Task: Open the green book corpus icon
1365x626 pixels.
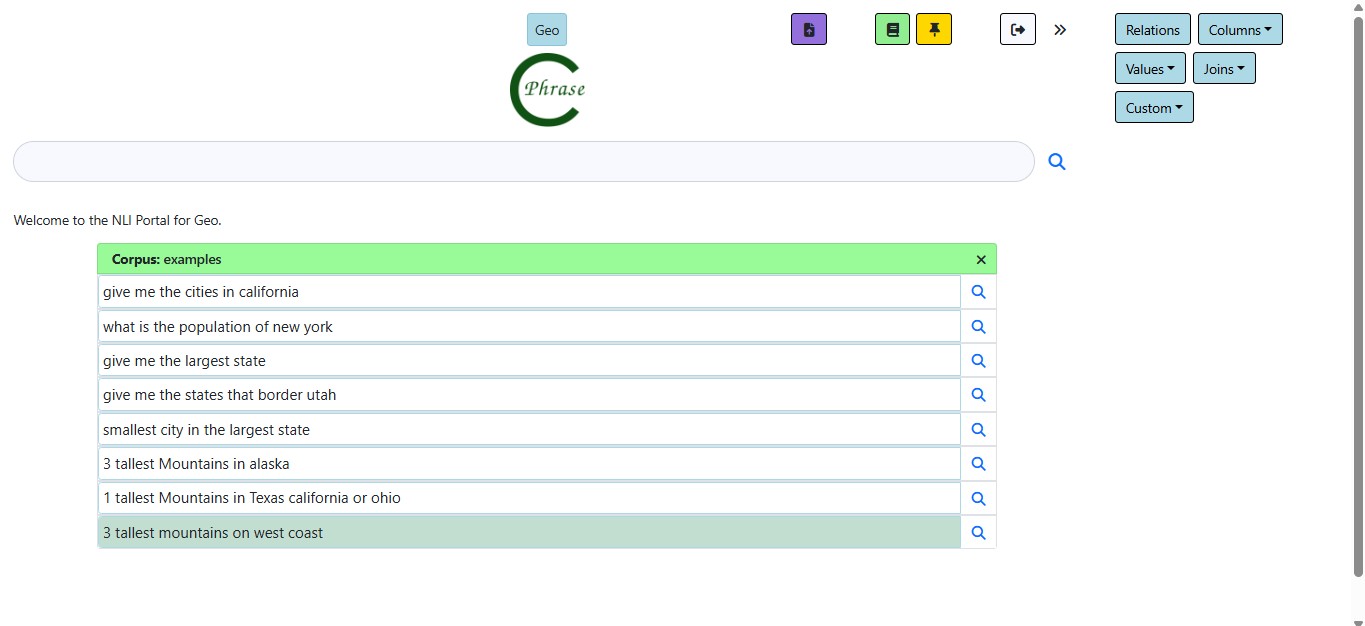Action: click(x=892, y=30)
